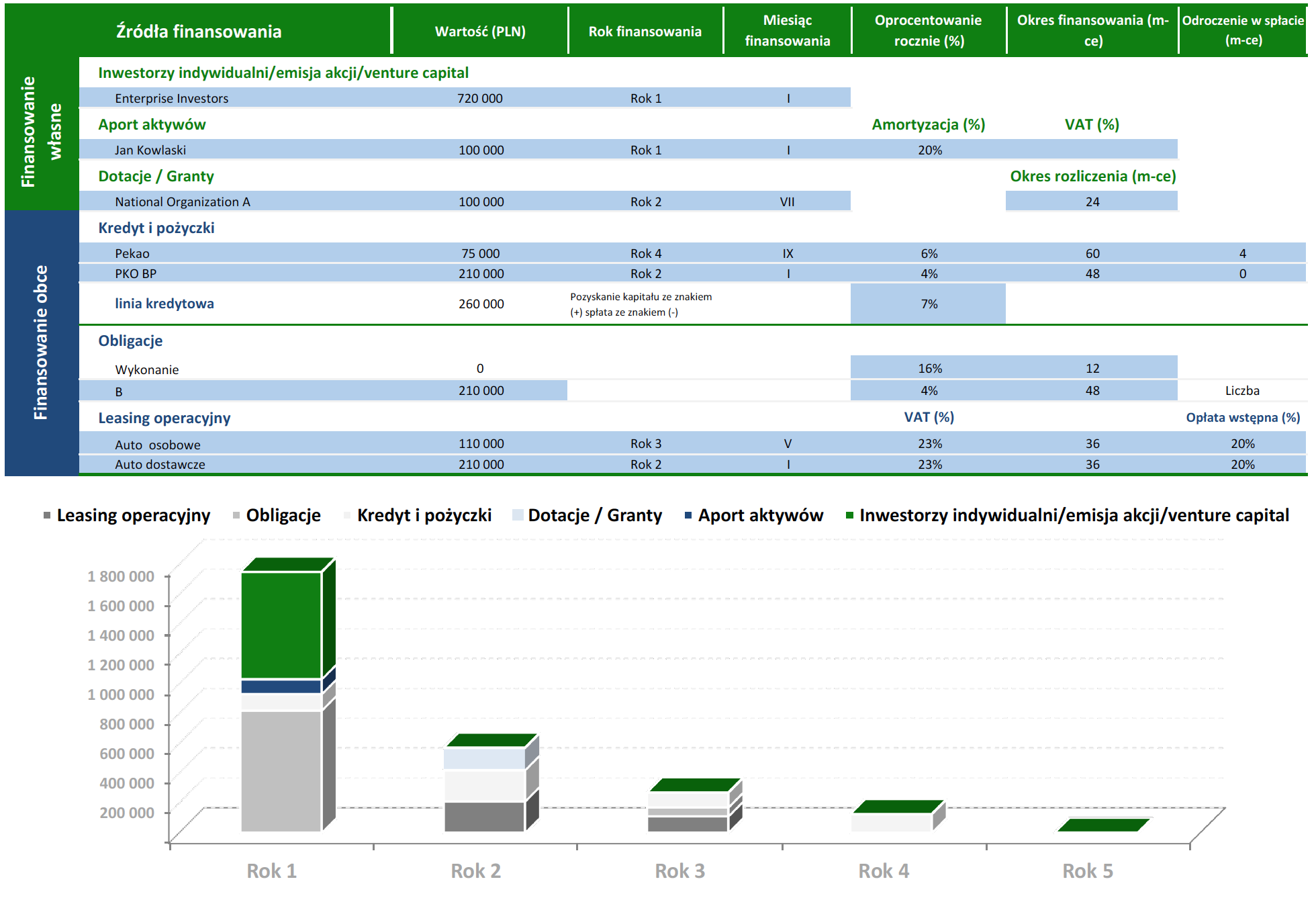1316x898 pixels.
Task: Select the Auto dostawcze initial fee 20%
Action: [1243, 465]
